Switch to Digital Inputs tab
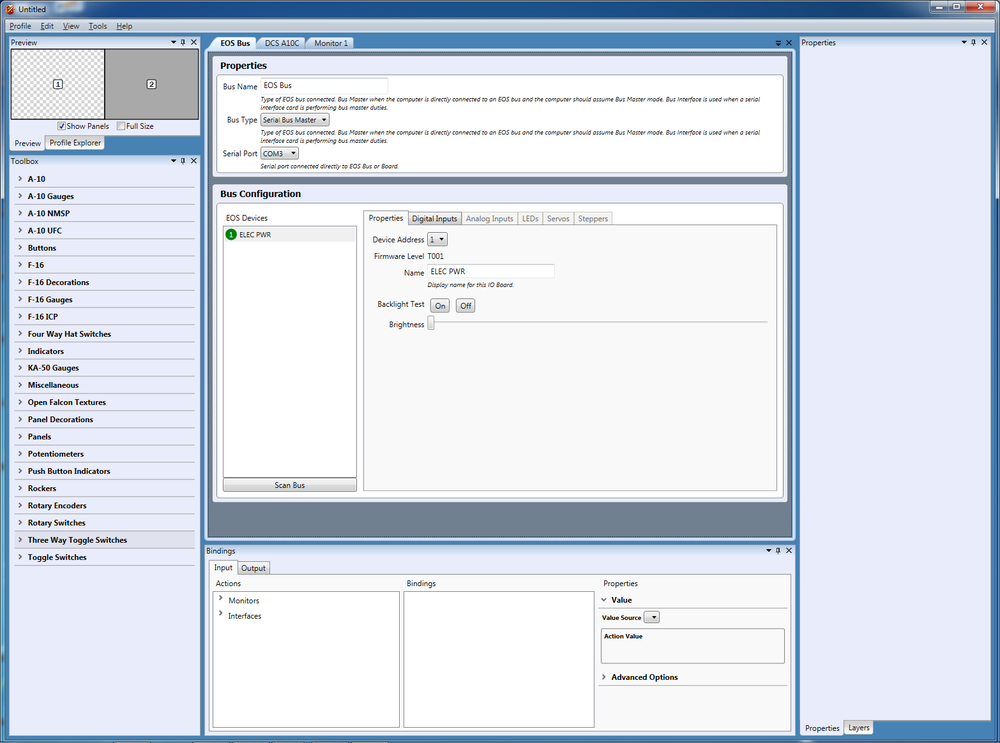 pyautogui.click(x=434, y=218)
